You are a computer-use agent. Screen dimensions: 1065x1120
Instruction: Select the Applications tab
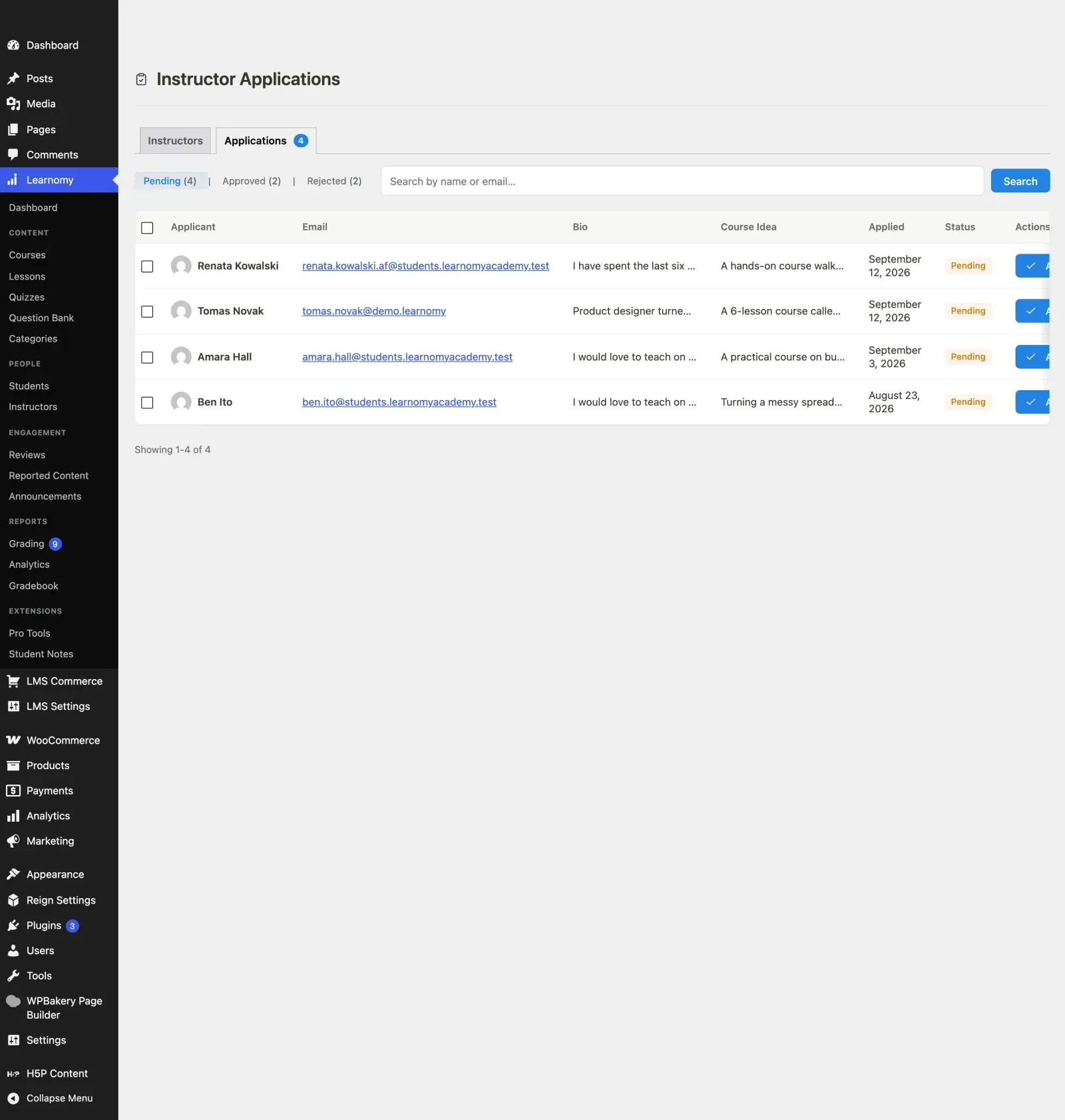pyautogui.click(x=266, y=140)
